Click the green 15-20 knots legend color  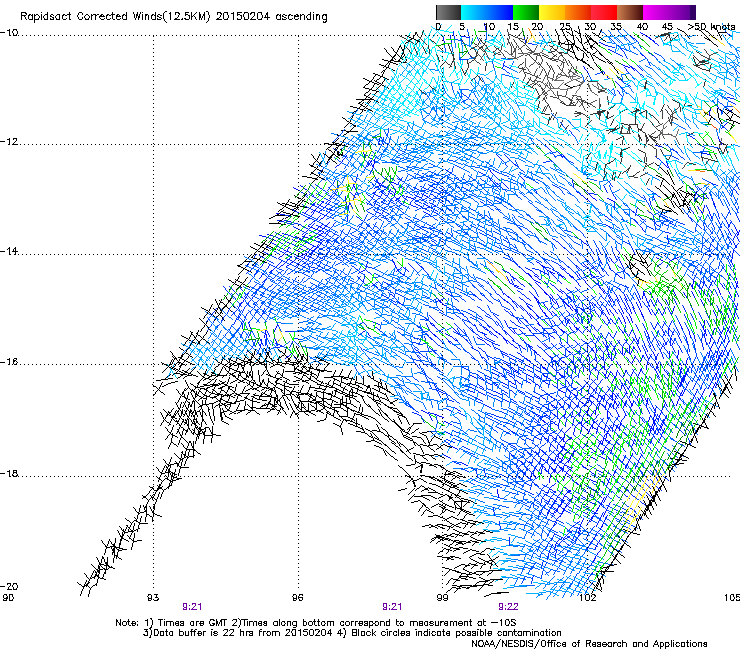pos(526,12)
